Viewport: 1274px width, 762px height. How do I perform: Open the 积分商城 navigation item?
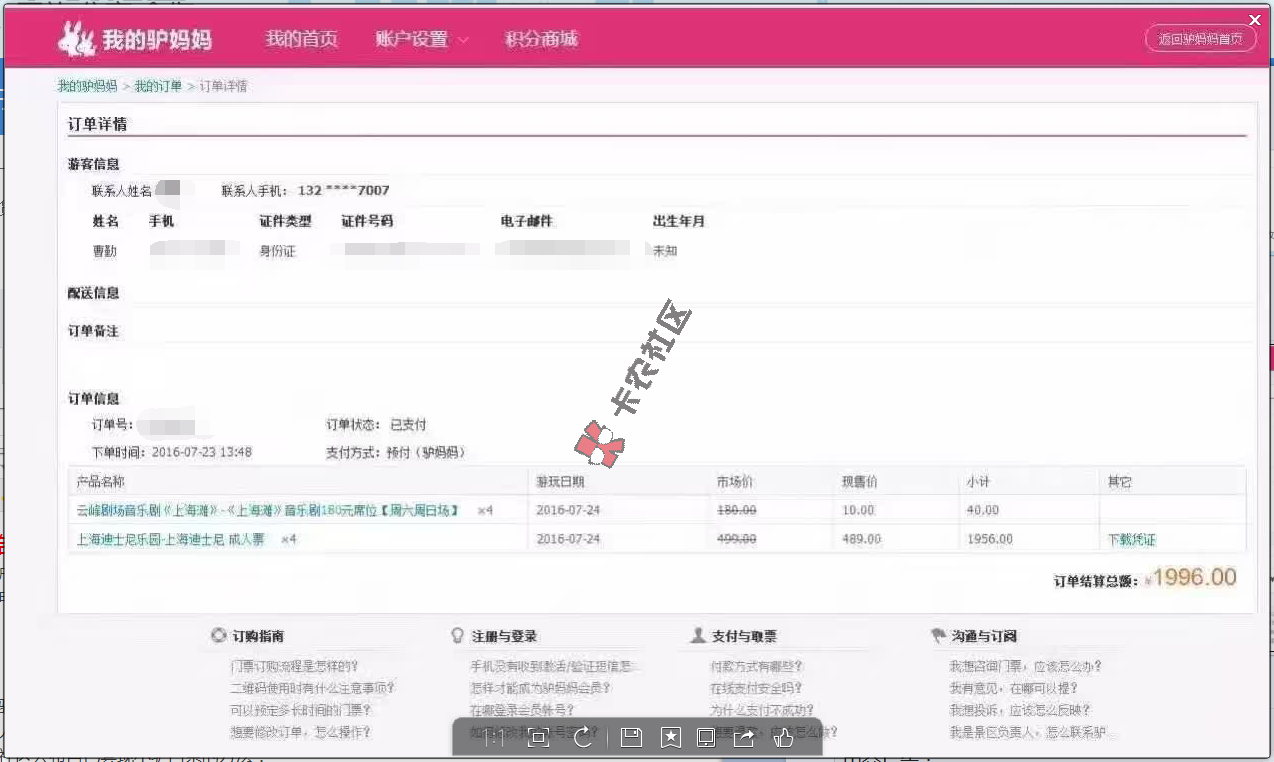pyautogui.click(x=542, y=39)
